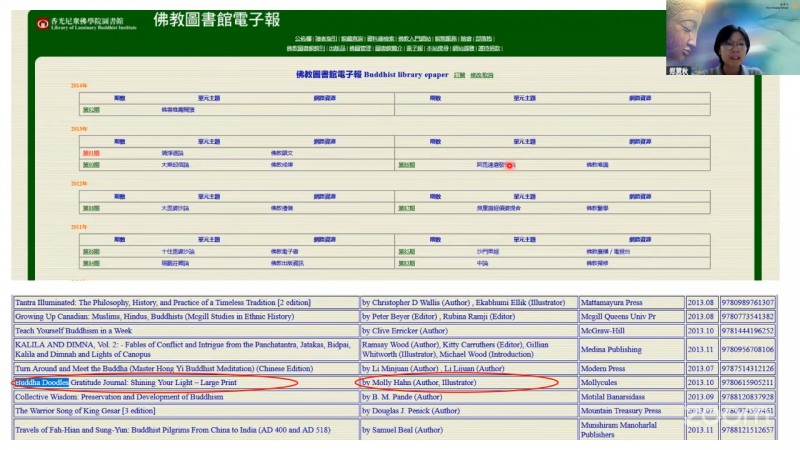Open the red issue link under 2013

click(91, 153)
